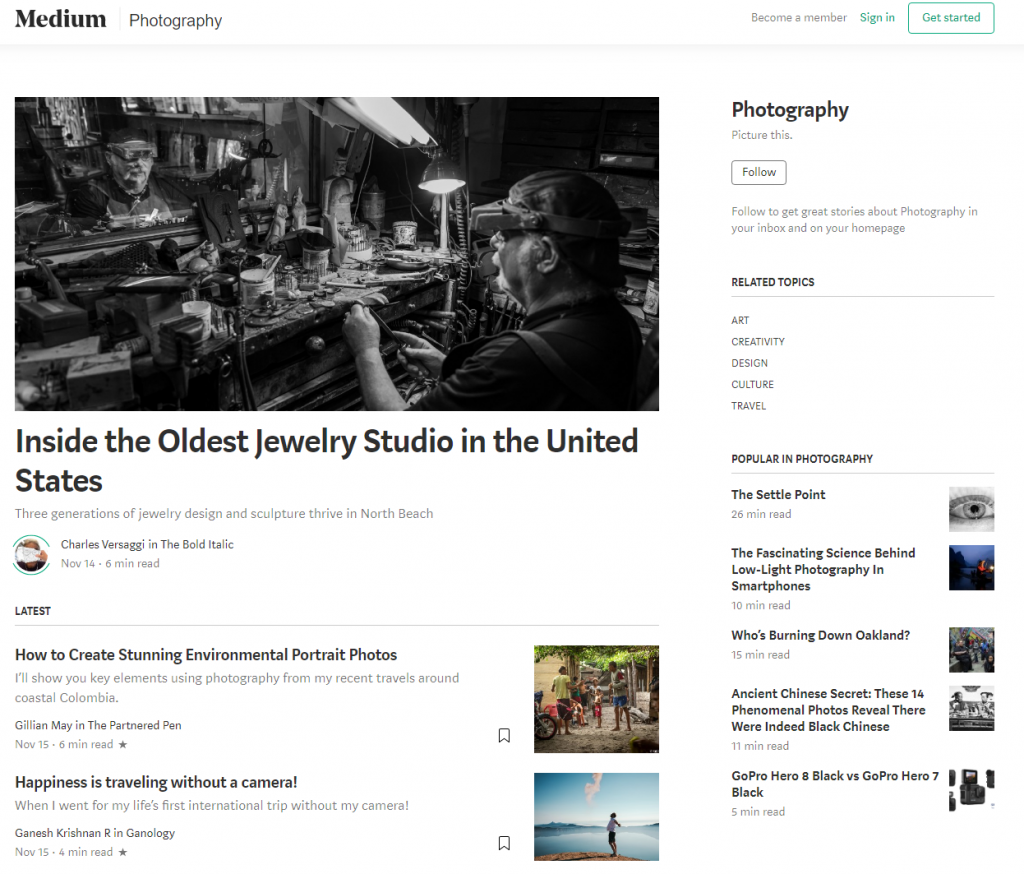Bookmark the Environmental Portrait Photos story
This screenshot has height=874, width=1024.
[504, 736]
